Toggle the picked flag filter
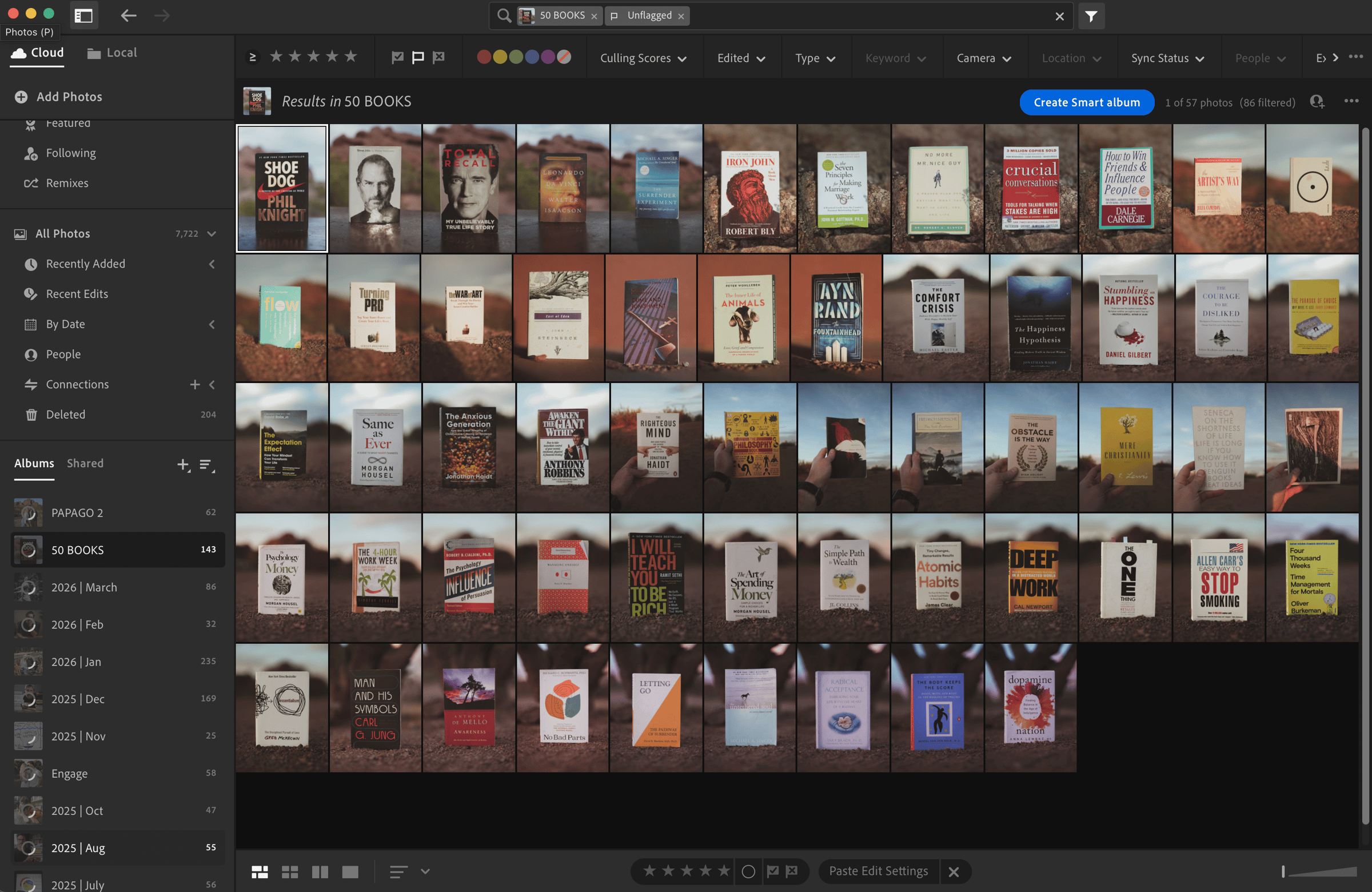The height and width of the screenshot is (892, 1372). tap(397, 57)
